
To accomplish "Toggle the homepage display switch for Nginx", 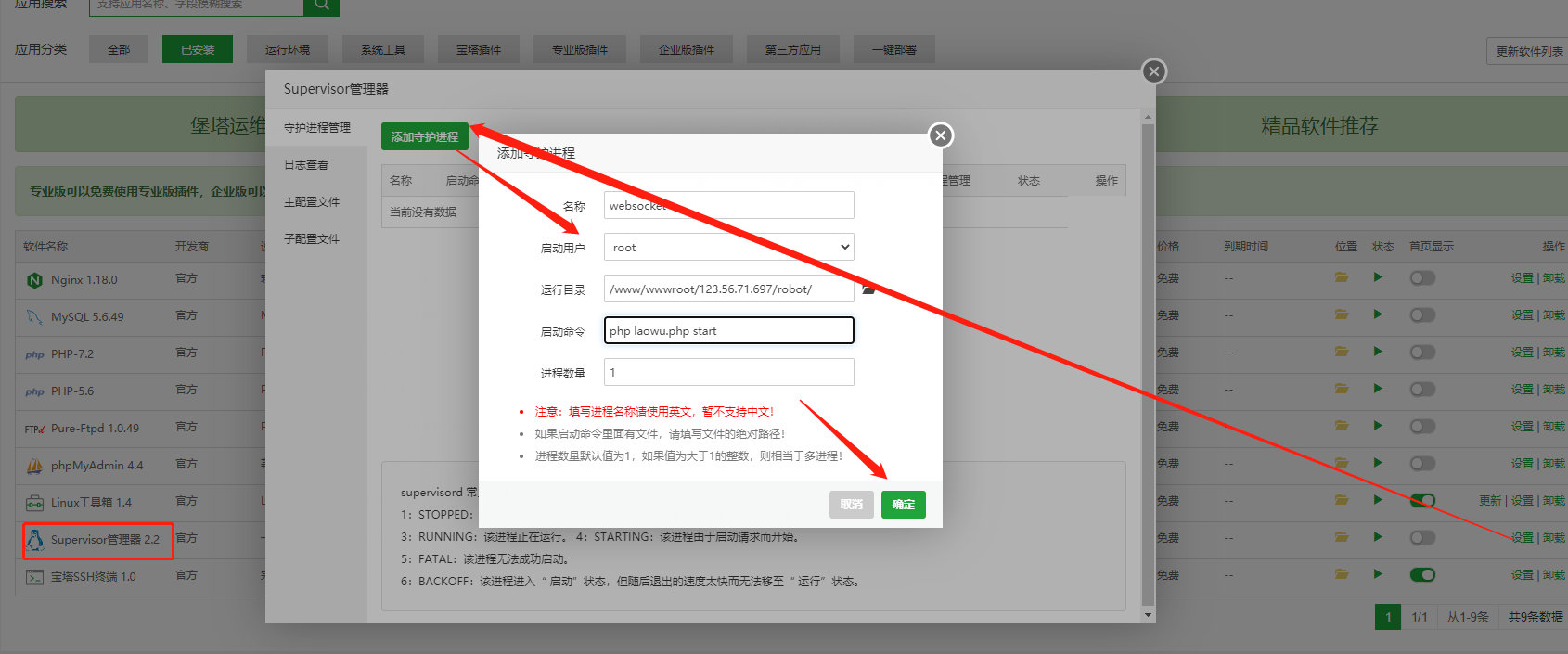I will [1422, 278].
